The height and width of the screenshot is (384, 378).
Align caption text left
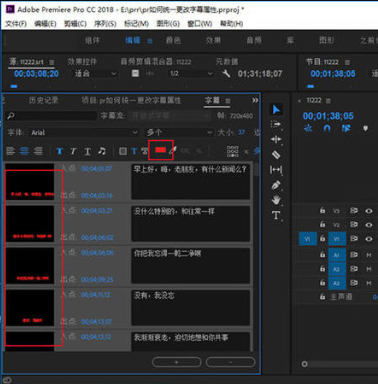click(x=11, y=151)
